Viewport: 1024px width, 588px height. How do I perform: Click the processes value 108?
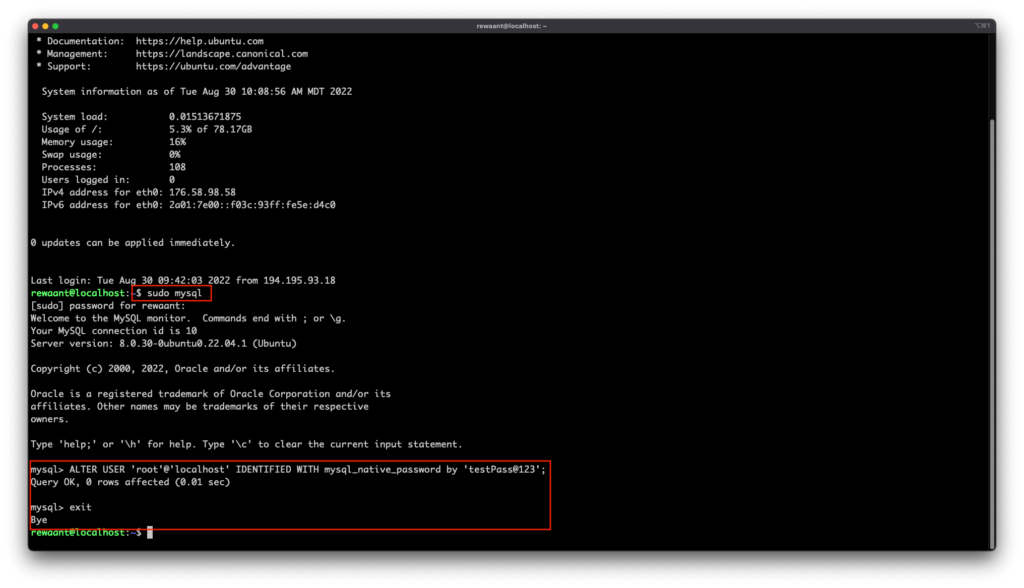[177, 167]
